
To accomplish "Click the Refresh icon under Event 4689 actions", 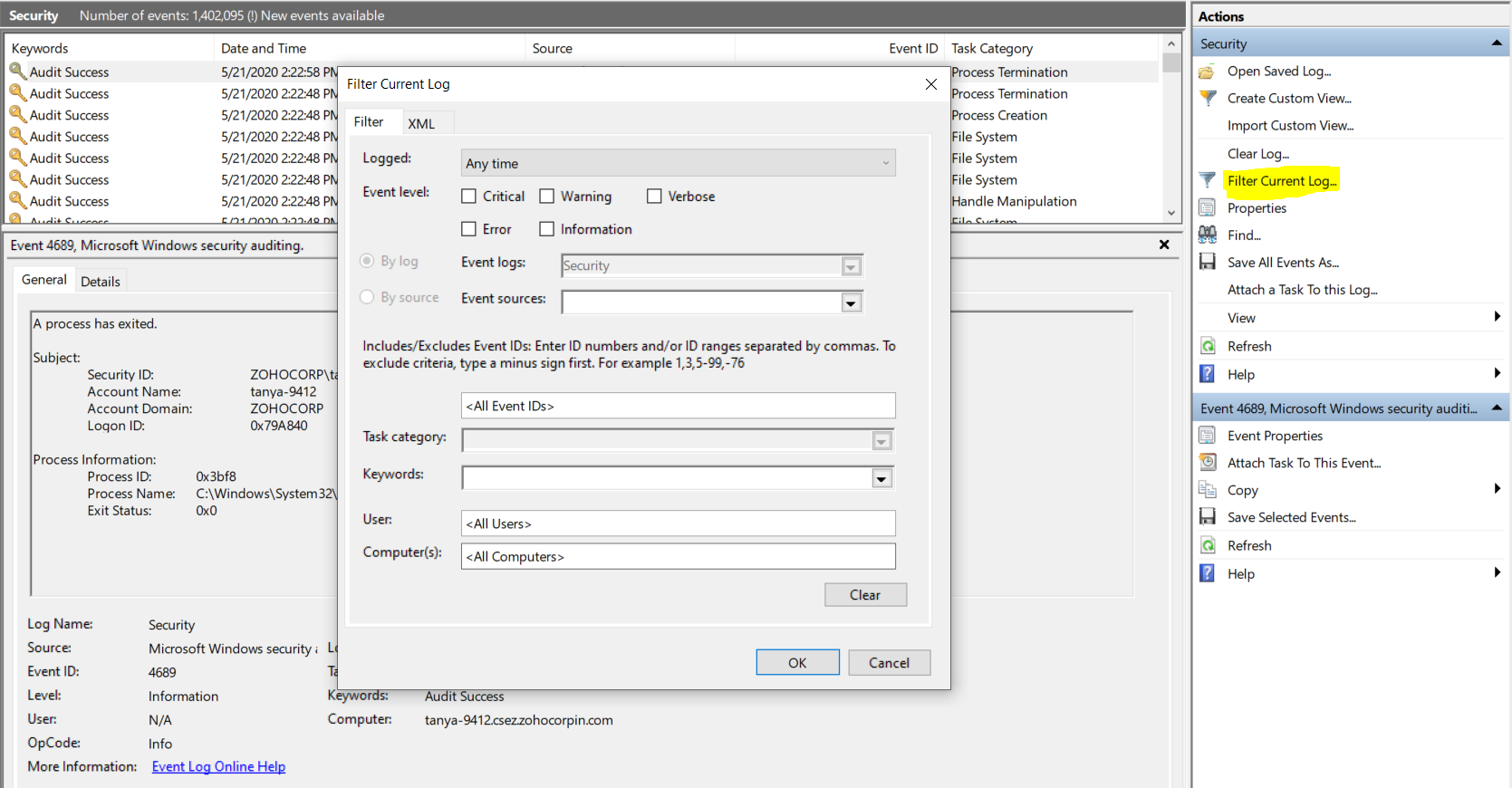I will 1207,545.
